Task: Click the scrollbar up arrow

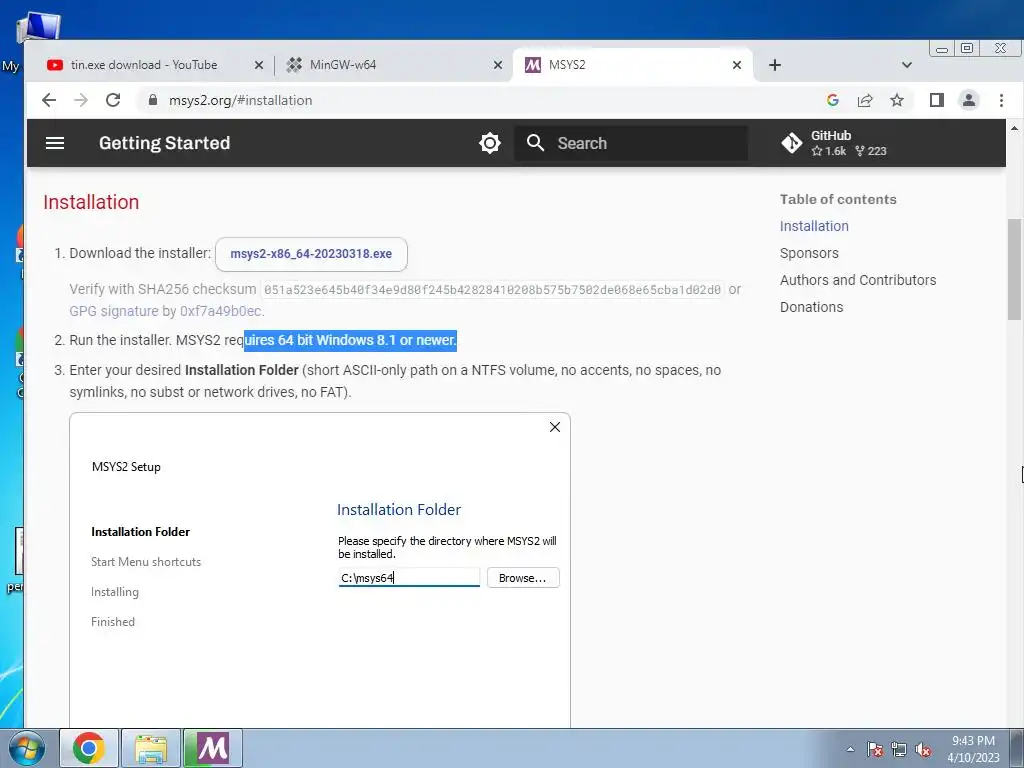Action: coord(1014,128)
